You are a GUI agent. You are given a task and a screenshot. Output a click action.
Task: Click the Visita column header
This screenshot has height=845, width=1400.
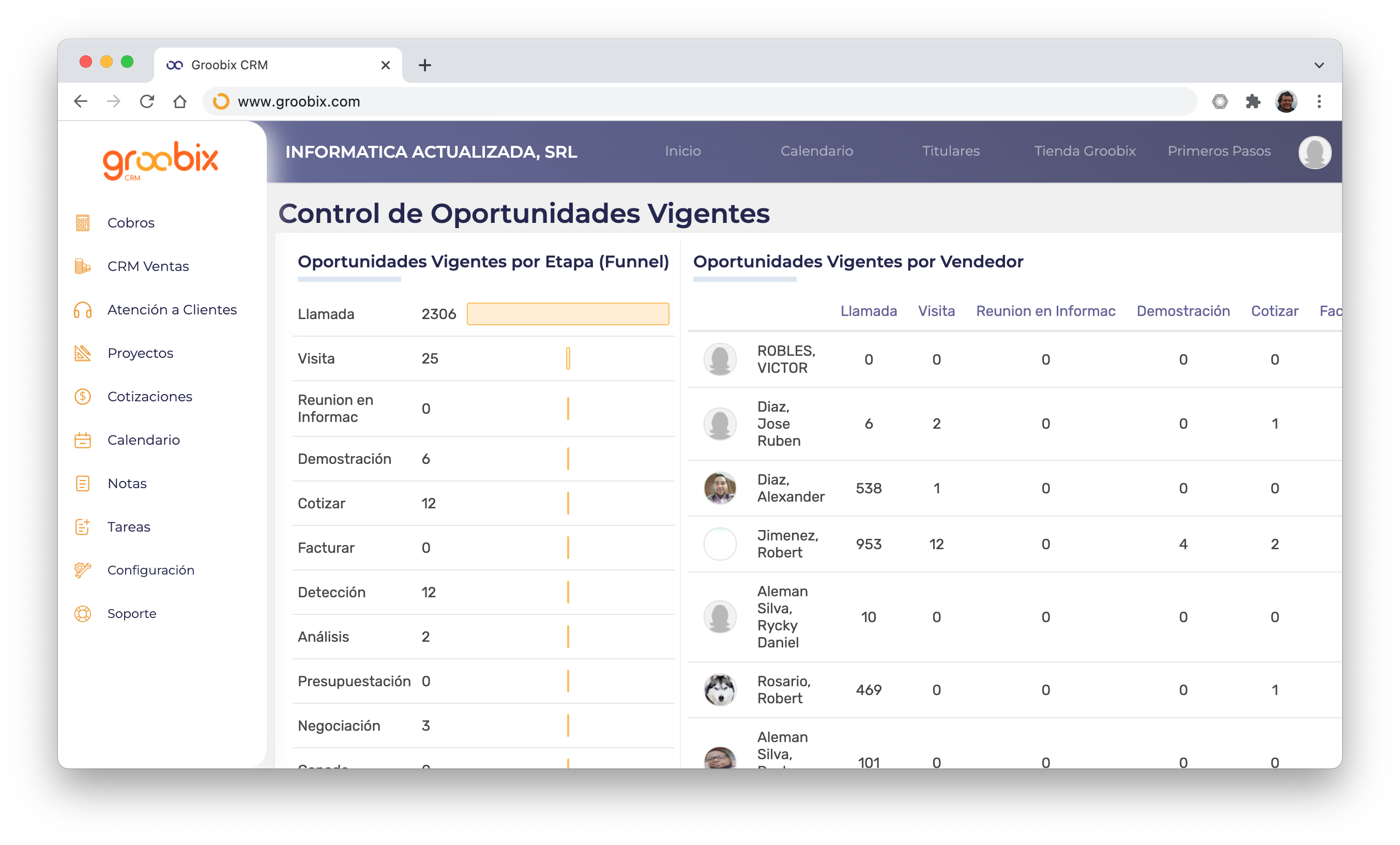(x=936, y=311)
